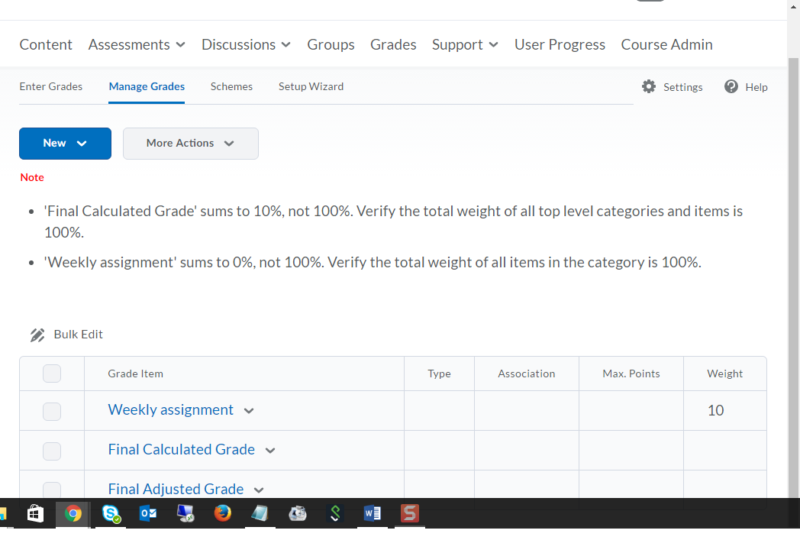Click the Bulk Edit link text

click(78, 334)
